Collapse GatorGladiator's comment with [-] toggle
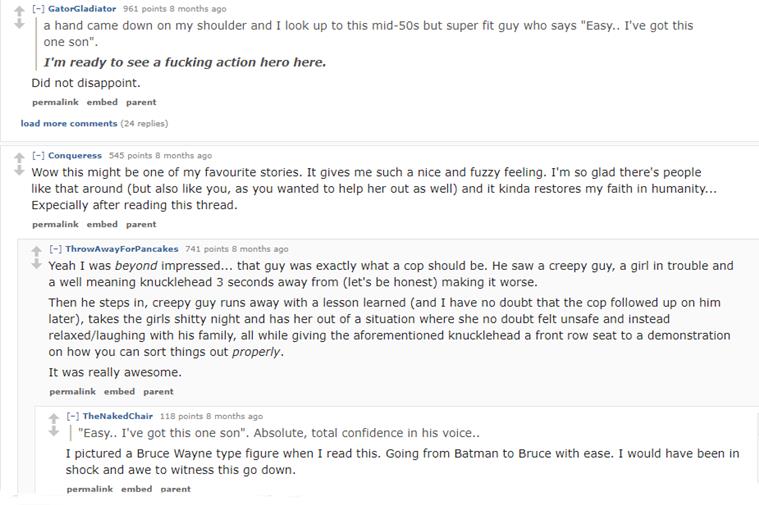This screenshot has width=759, height=505. point(37,9)
